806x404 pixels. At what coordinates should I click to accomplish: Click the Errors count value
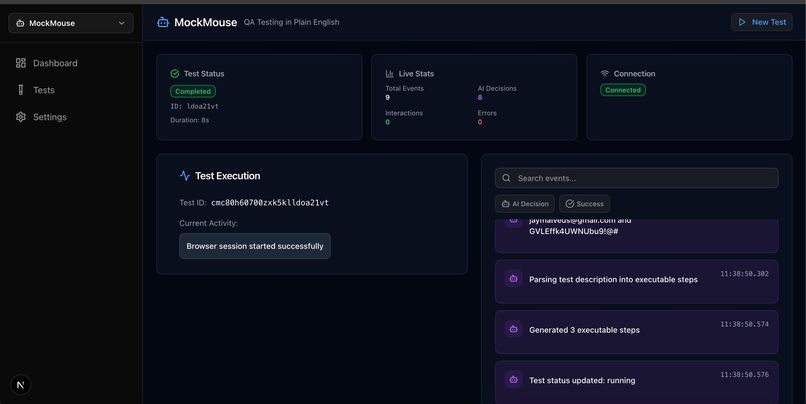click(x=480, y=122)
